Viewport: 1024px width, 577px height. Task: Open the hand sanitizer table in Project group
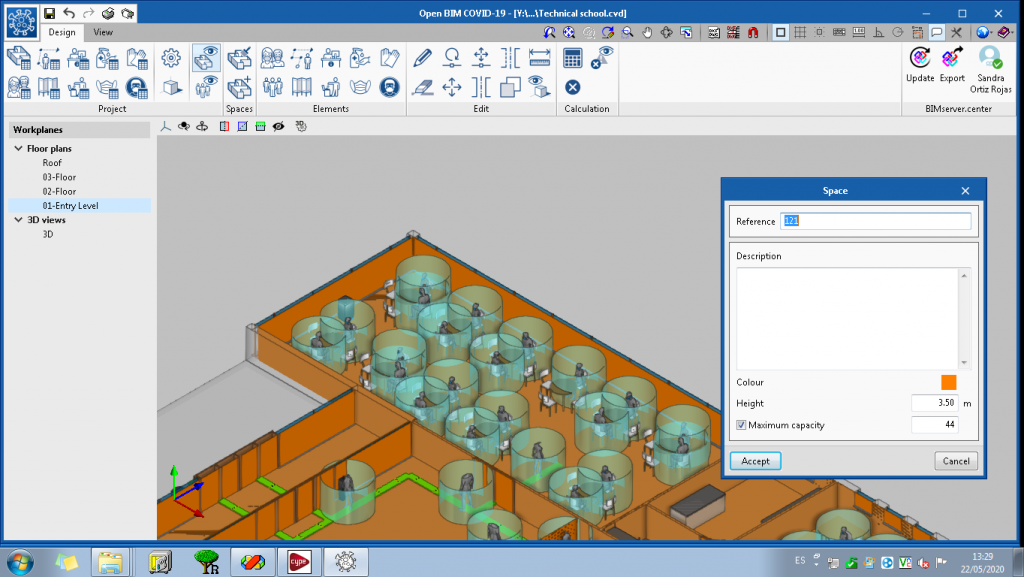pyautogui.click(x=106, y=58)
